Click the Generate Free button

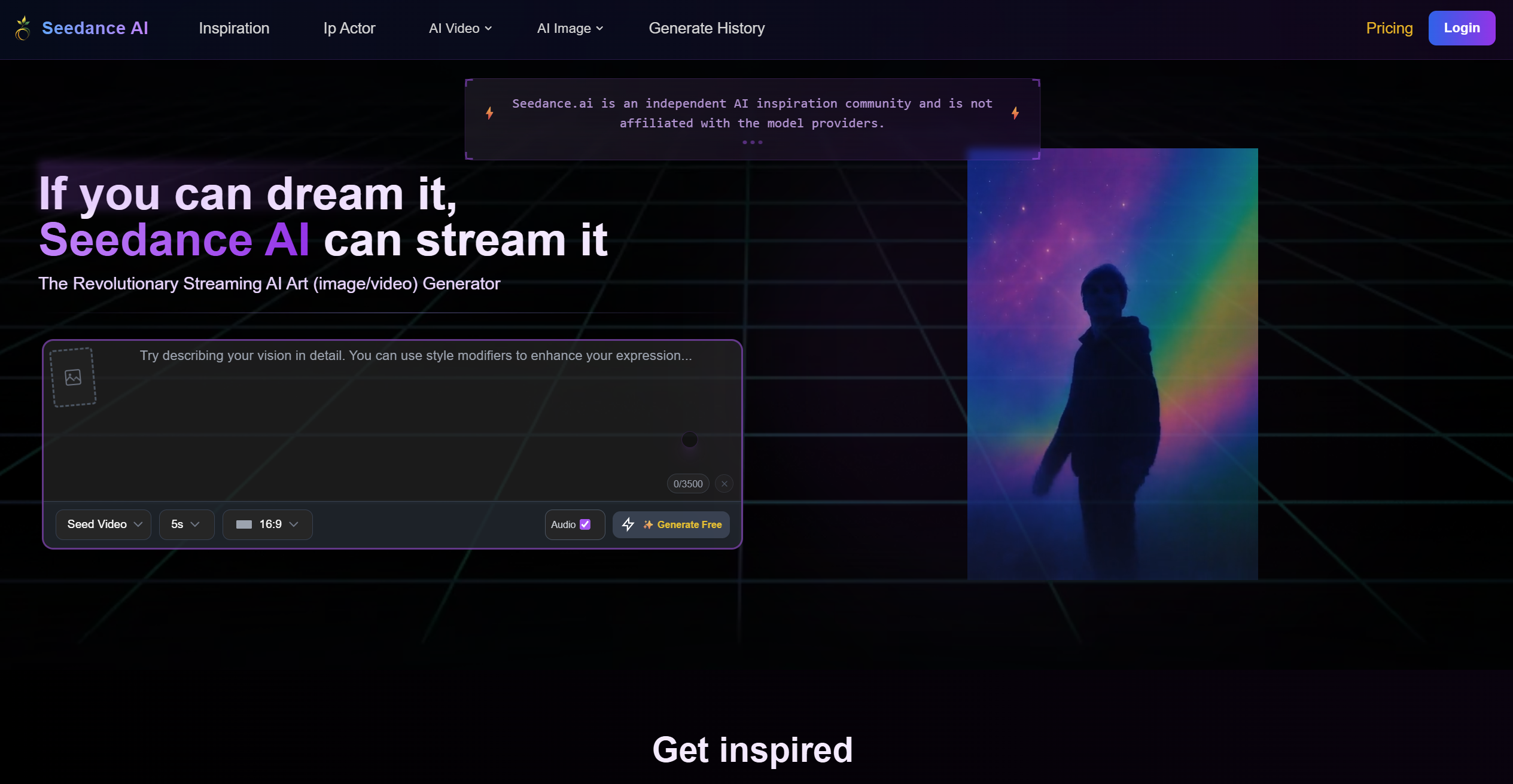coord(671,524)
